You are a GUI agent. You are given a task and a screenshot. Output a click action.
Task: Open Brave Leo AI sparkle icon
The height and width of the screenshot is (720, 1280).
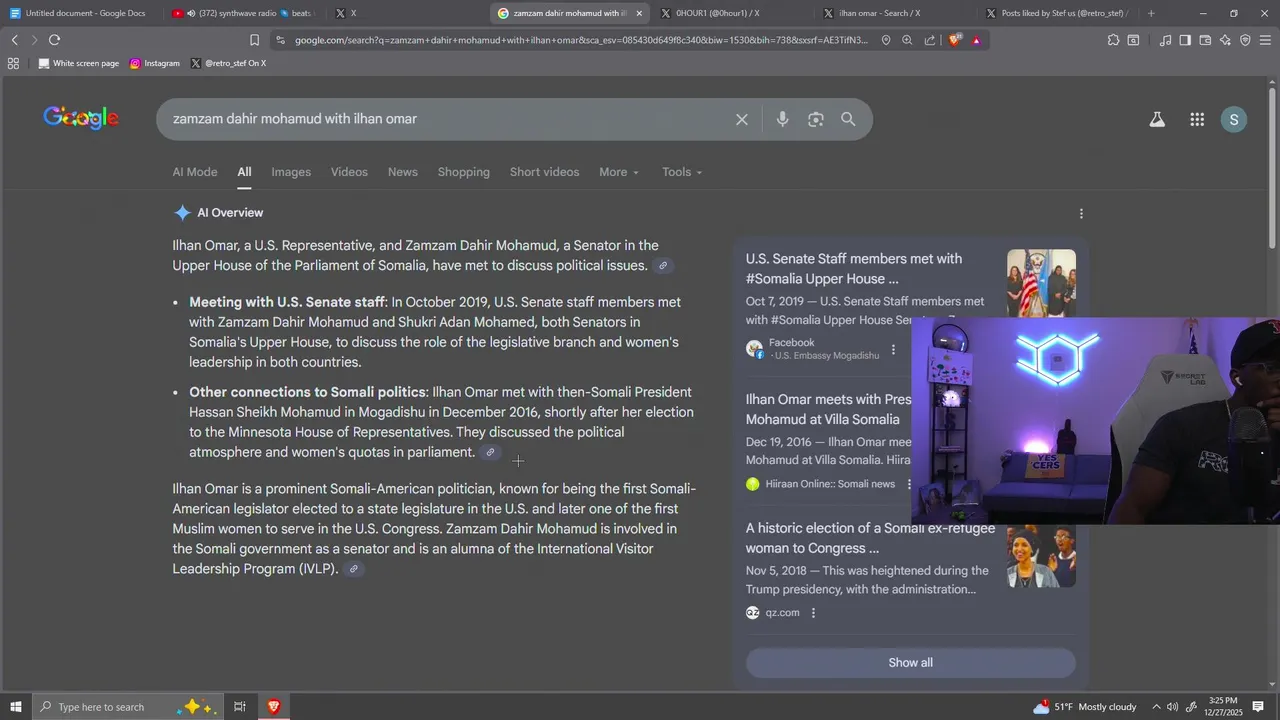coord(1226,40)
